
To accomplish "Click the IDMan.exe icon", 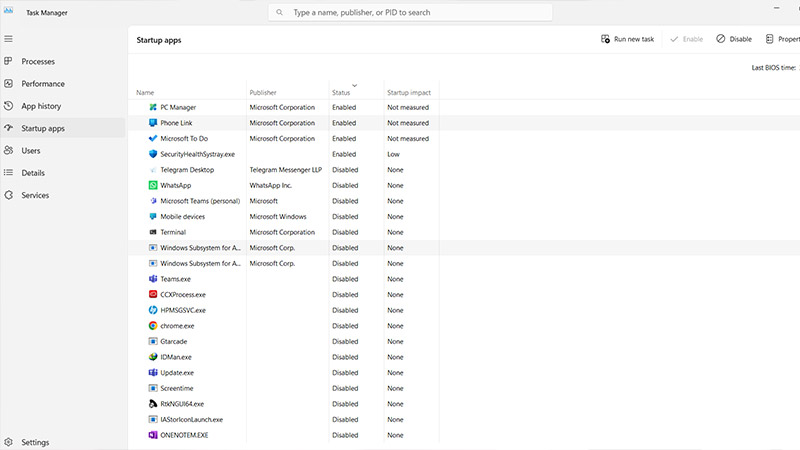I will 153,357.
